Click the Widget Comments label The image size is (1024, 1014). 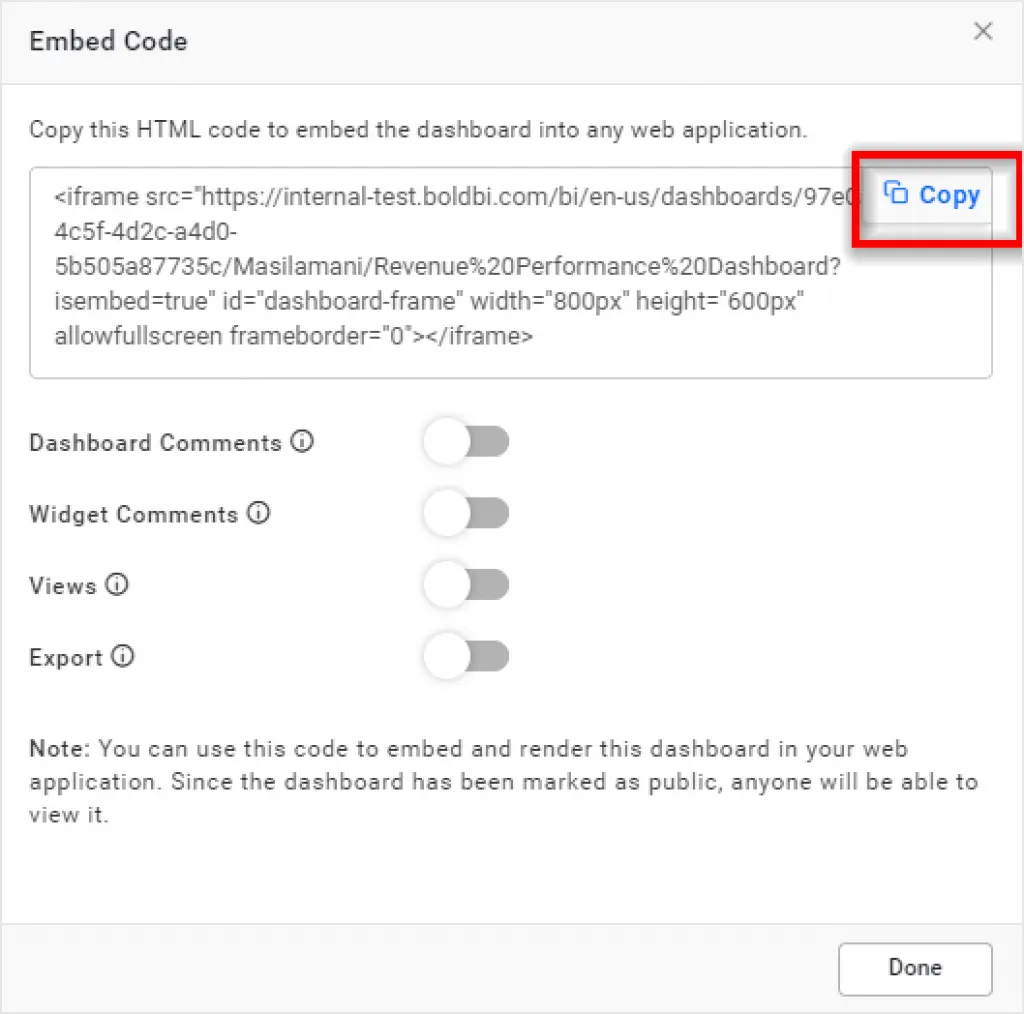click(x=134, y=515)
